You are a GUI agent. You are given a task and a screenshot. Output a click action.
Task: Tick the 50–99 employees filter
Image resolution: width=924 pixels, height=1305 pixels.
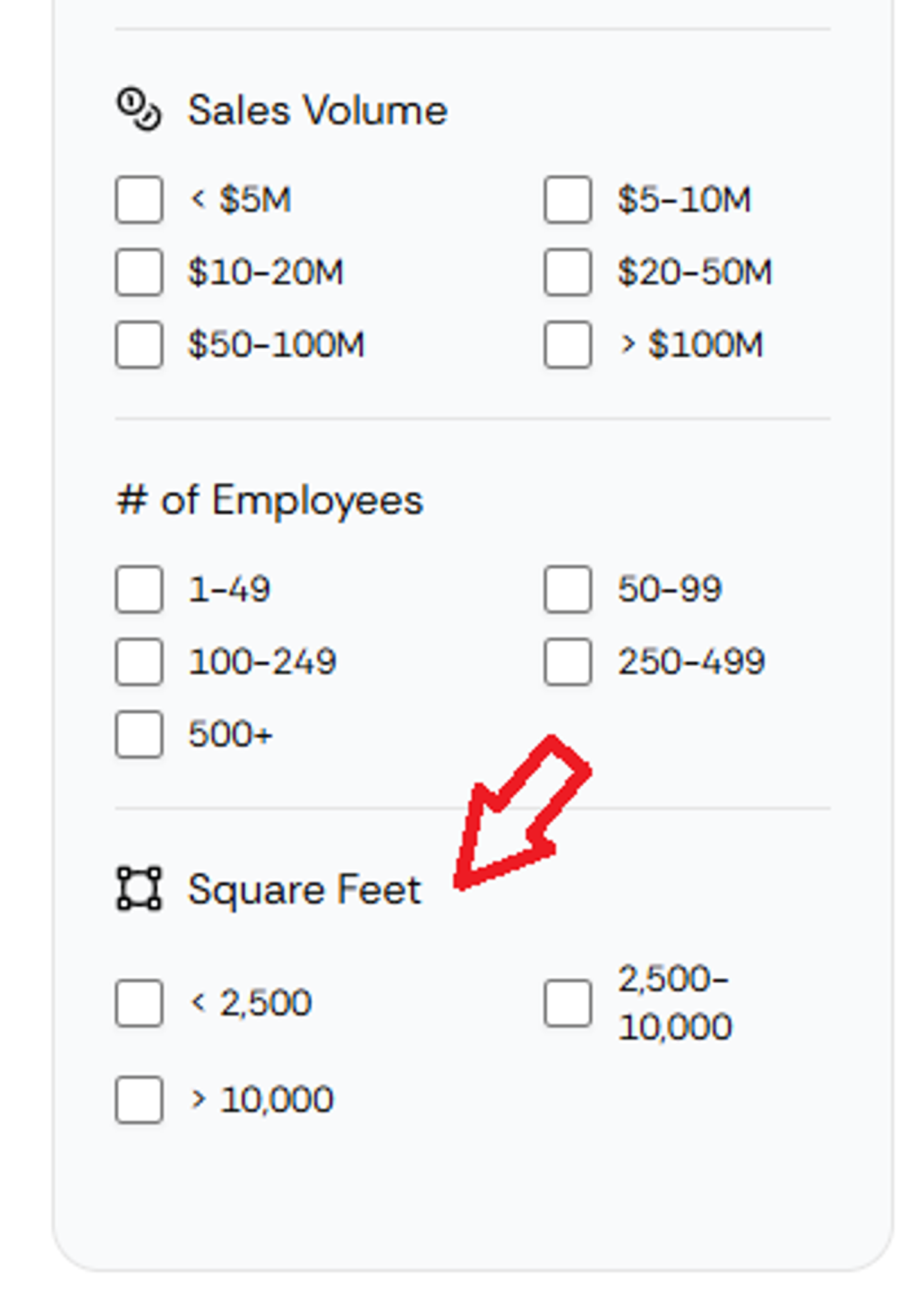567,589
